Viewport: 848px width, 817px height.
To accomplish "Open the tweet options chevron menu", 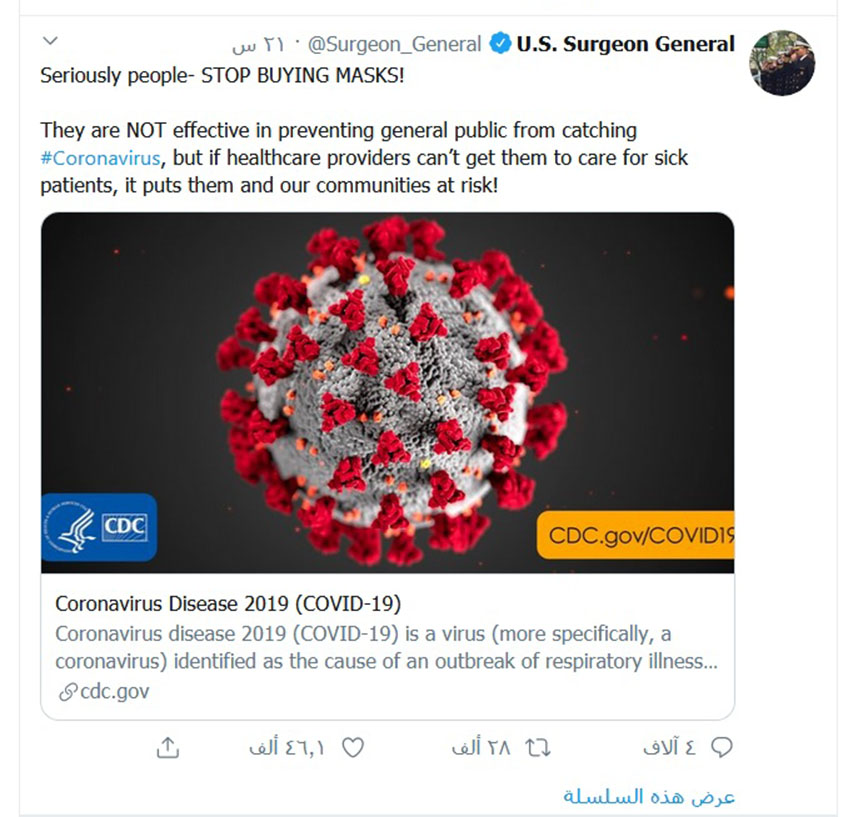I will pos(50,41).
